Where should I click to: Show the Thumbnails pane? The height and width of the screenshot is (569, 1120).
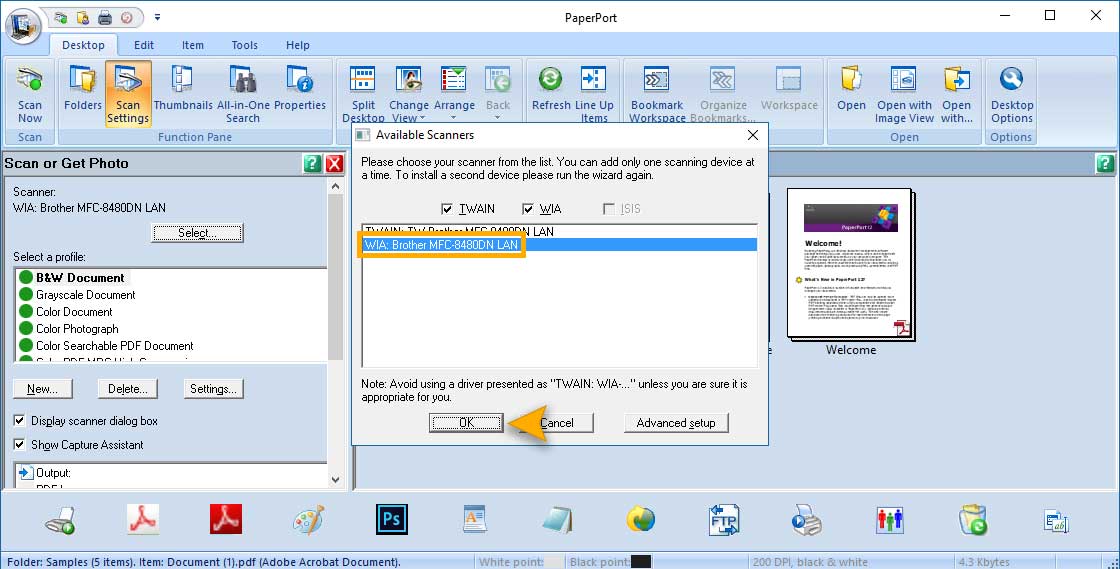coord(183,89)
